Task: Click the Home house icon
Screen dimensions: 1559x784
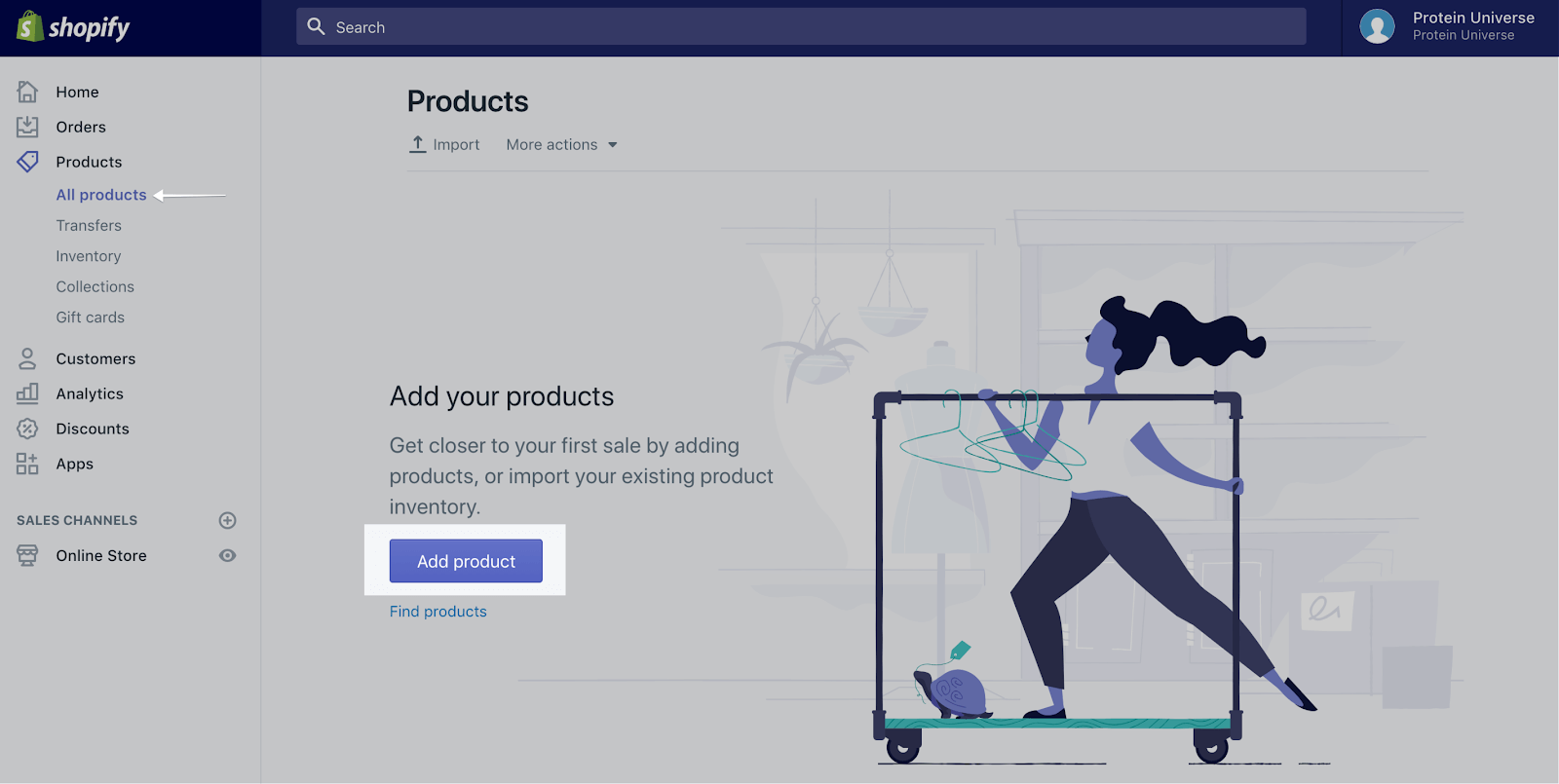Action: click(27, 92)
